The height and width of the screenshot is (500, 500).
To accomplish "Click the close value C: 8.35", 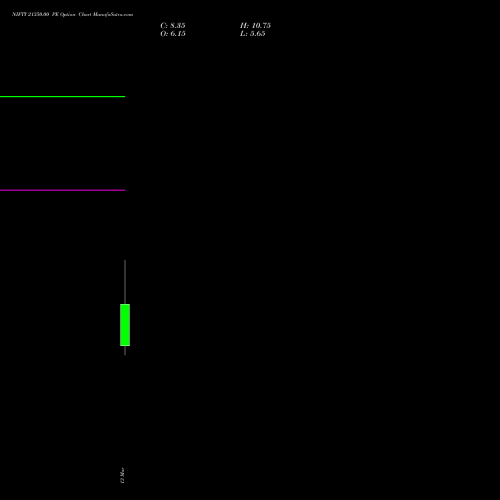I will click(173, 26).
